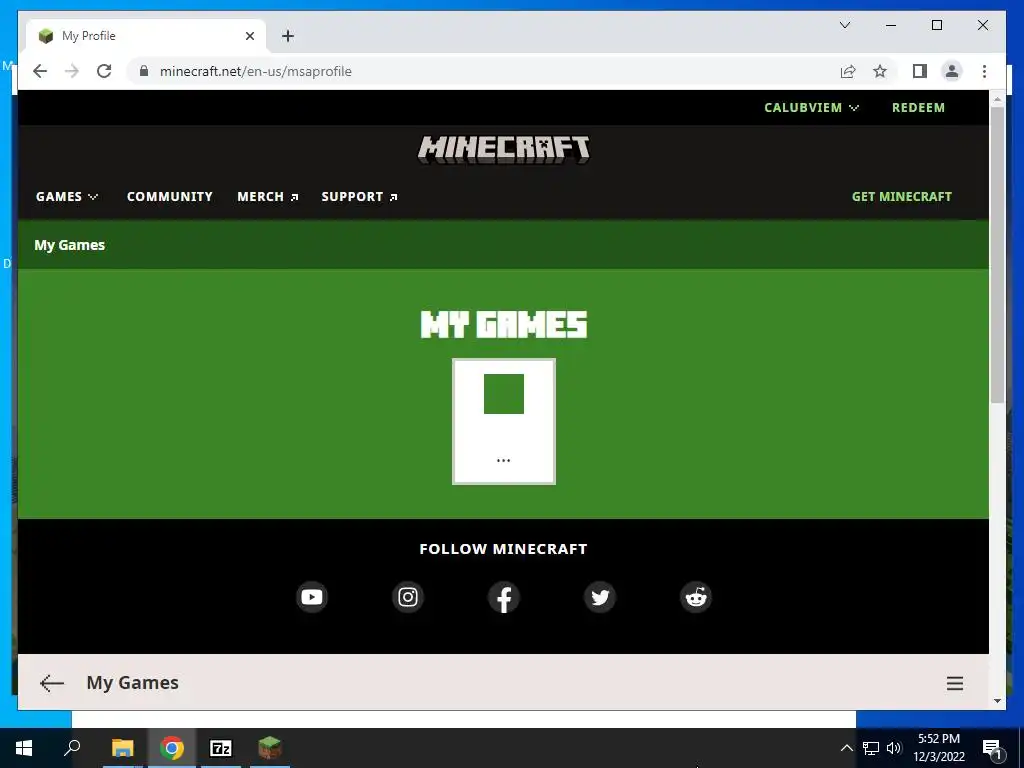Image resolution: width=1024 pixels, height=768 pixels.
Task: Click the address bar URL
Action: click(255, 71)
